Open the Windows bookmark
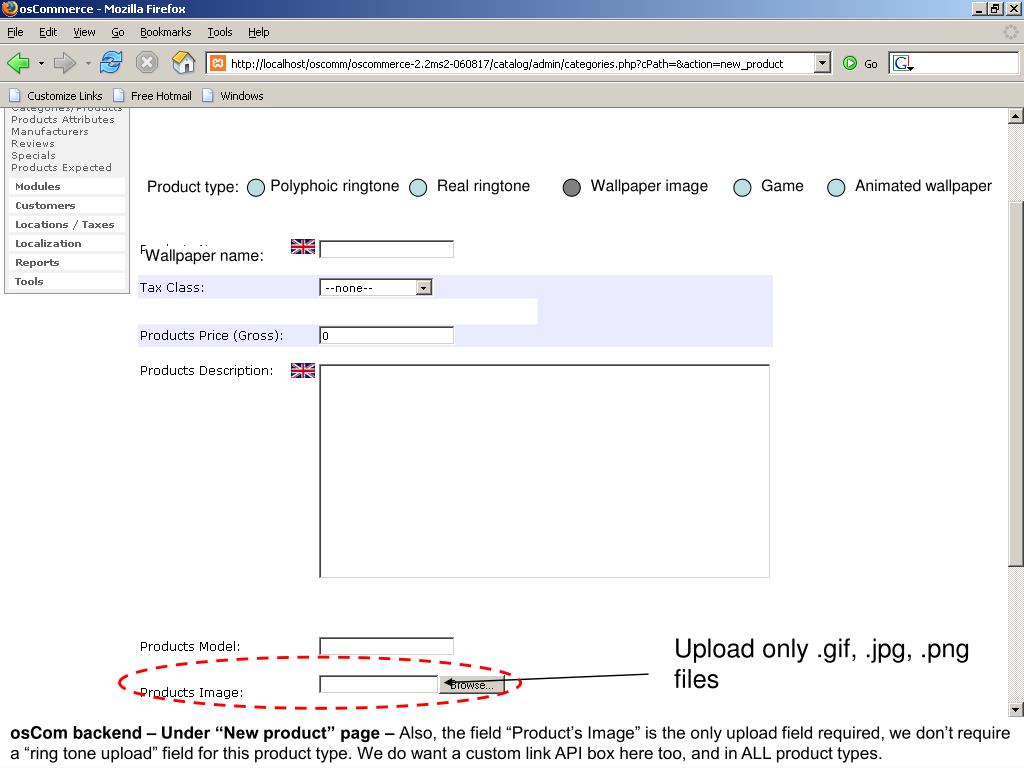Viewport: 1024px width, 768px height. coord(233,96)
